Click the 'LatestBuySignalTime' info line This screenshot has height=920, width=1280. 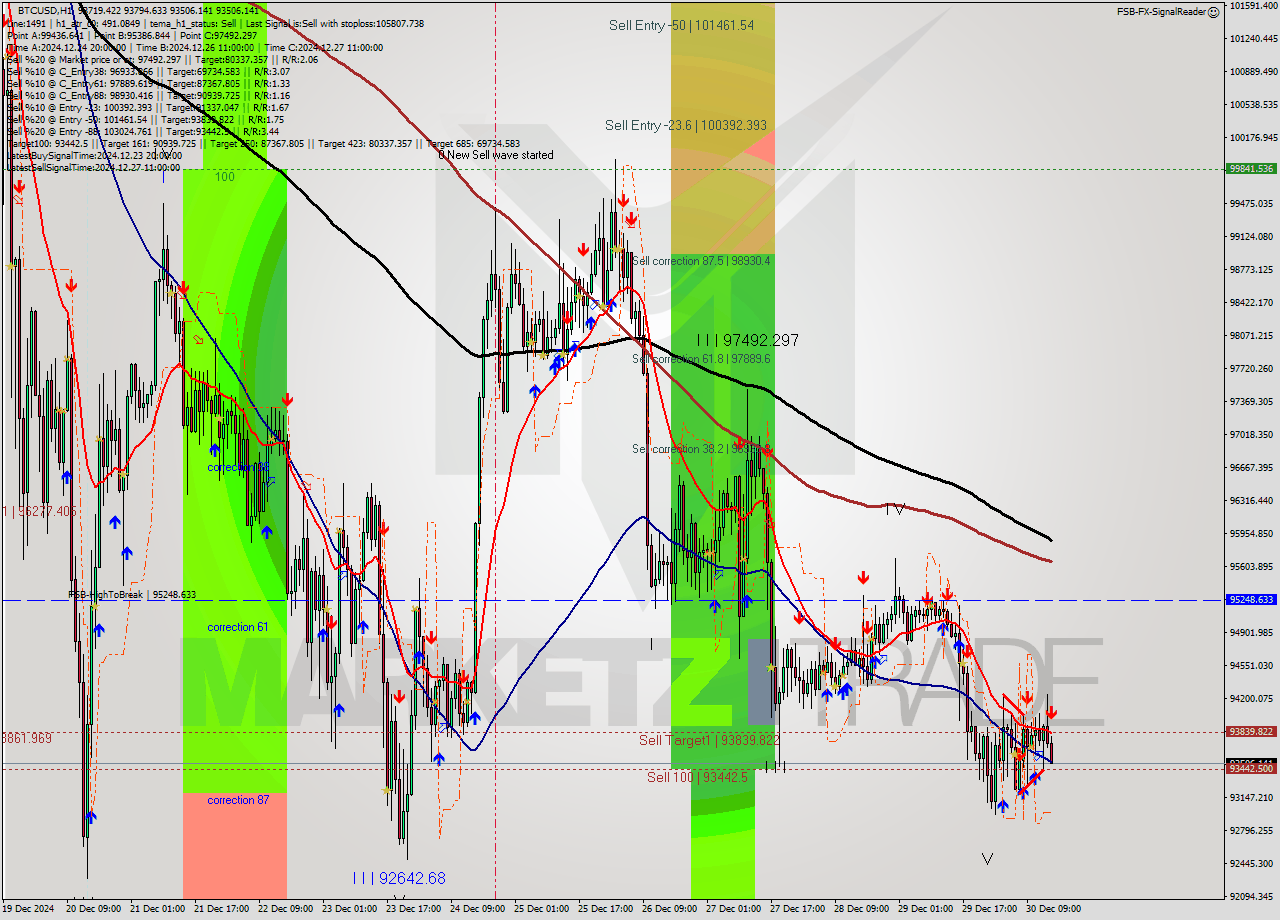point(93,155)
